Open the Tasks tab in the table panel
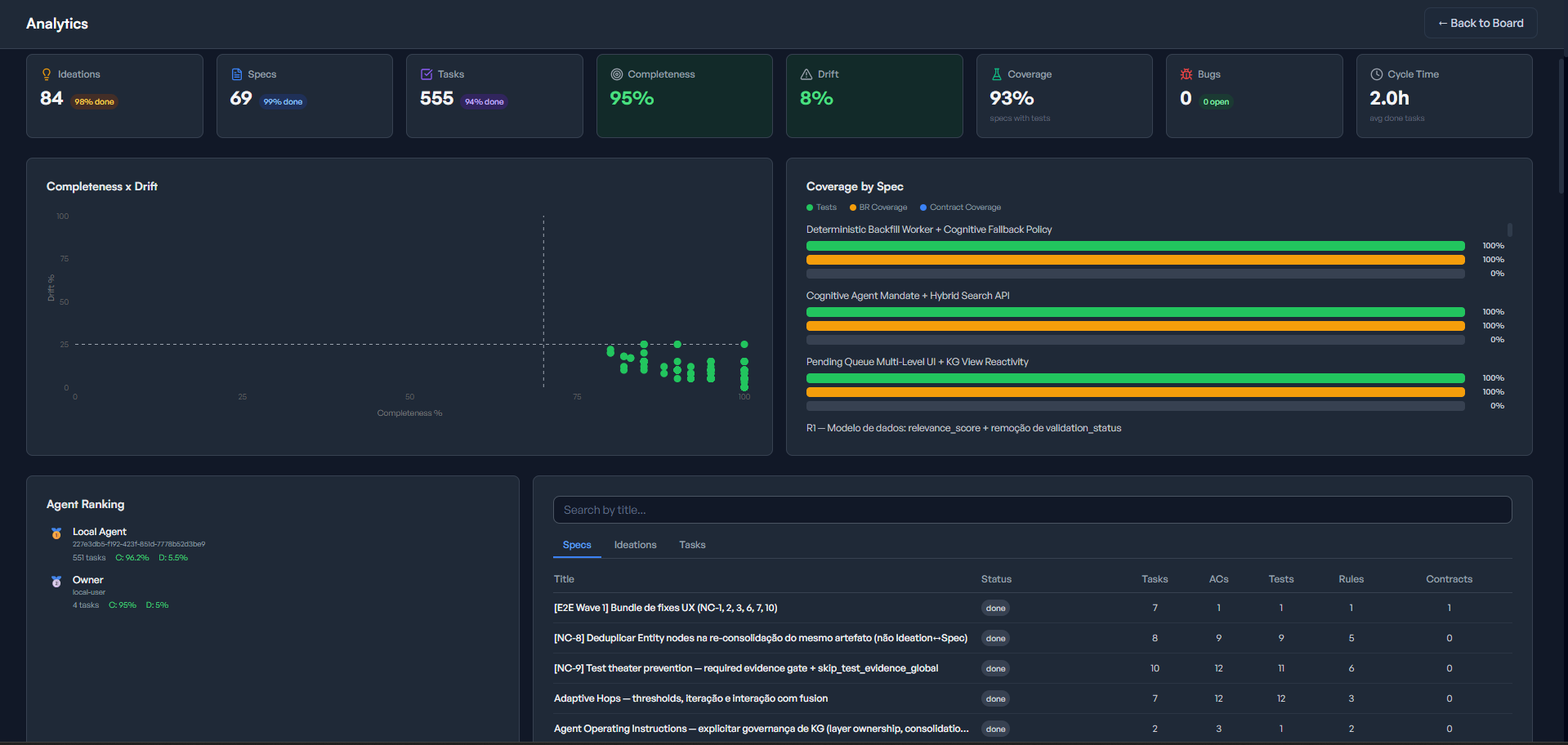The image size is (1568, 745). pyautogui.click(x=692, y=545)
